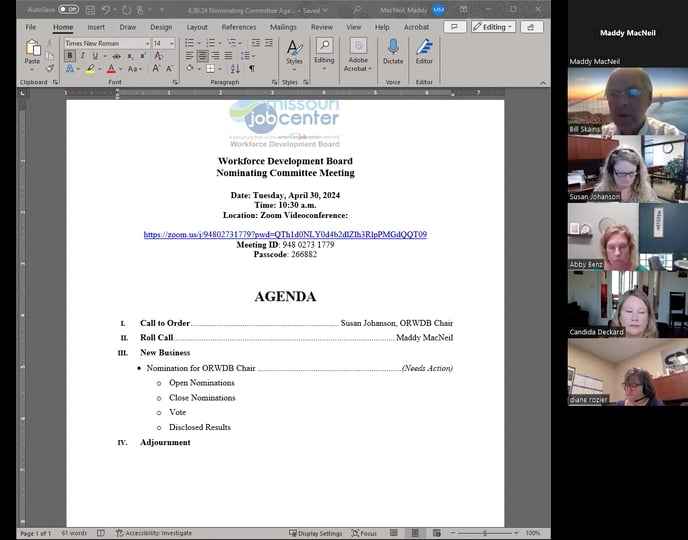688x540 pixels.
Task: Open Display Settings in status bar
Action: [315, 533]
